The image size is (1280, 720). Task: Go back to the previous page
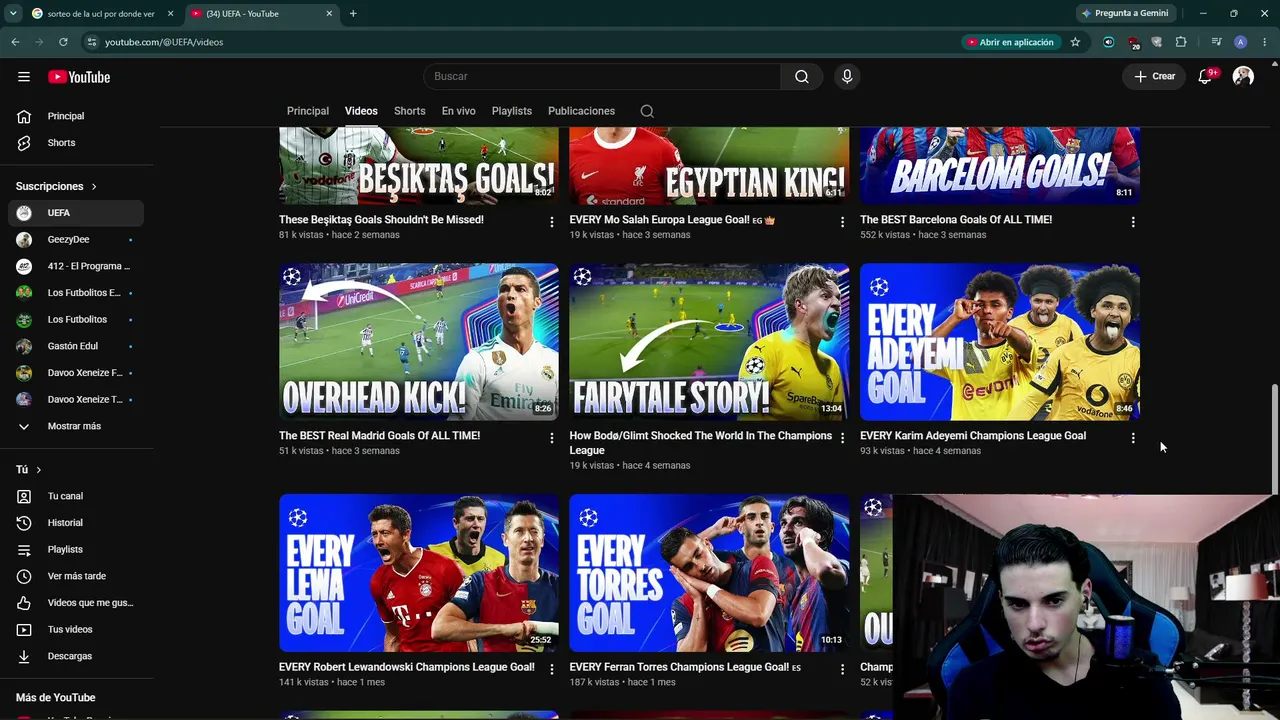pos(15,42)
